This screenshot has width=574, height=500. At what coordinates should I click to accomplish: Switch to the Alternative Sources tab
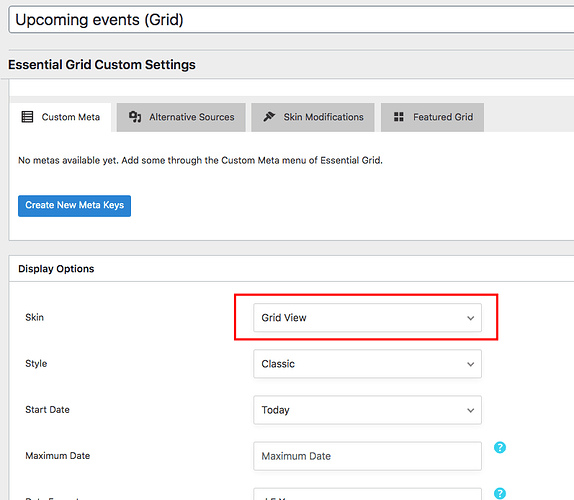[181, 117]
